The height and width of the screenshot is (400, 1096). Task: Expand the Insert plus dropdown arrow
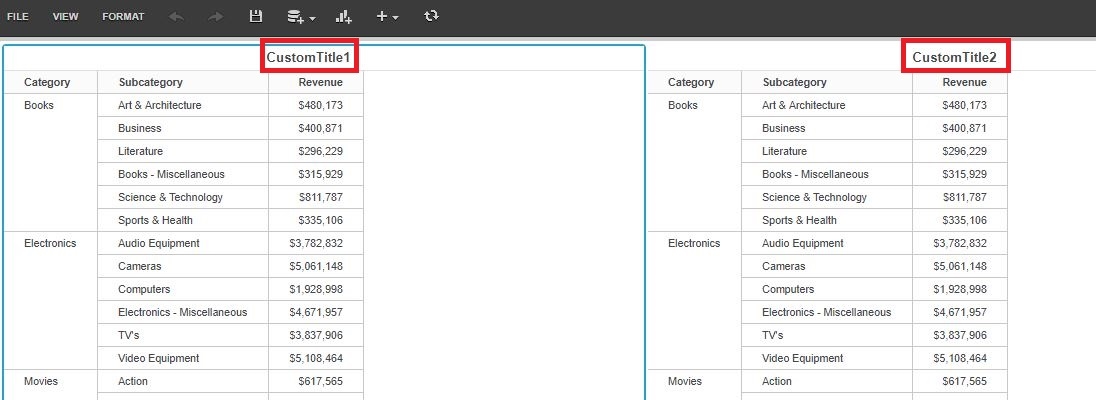pos(396,19)
